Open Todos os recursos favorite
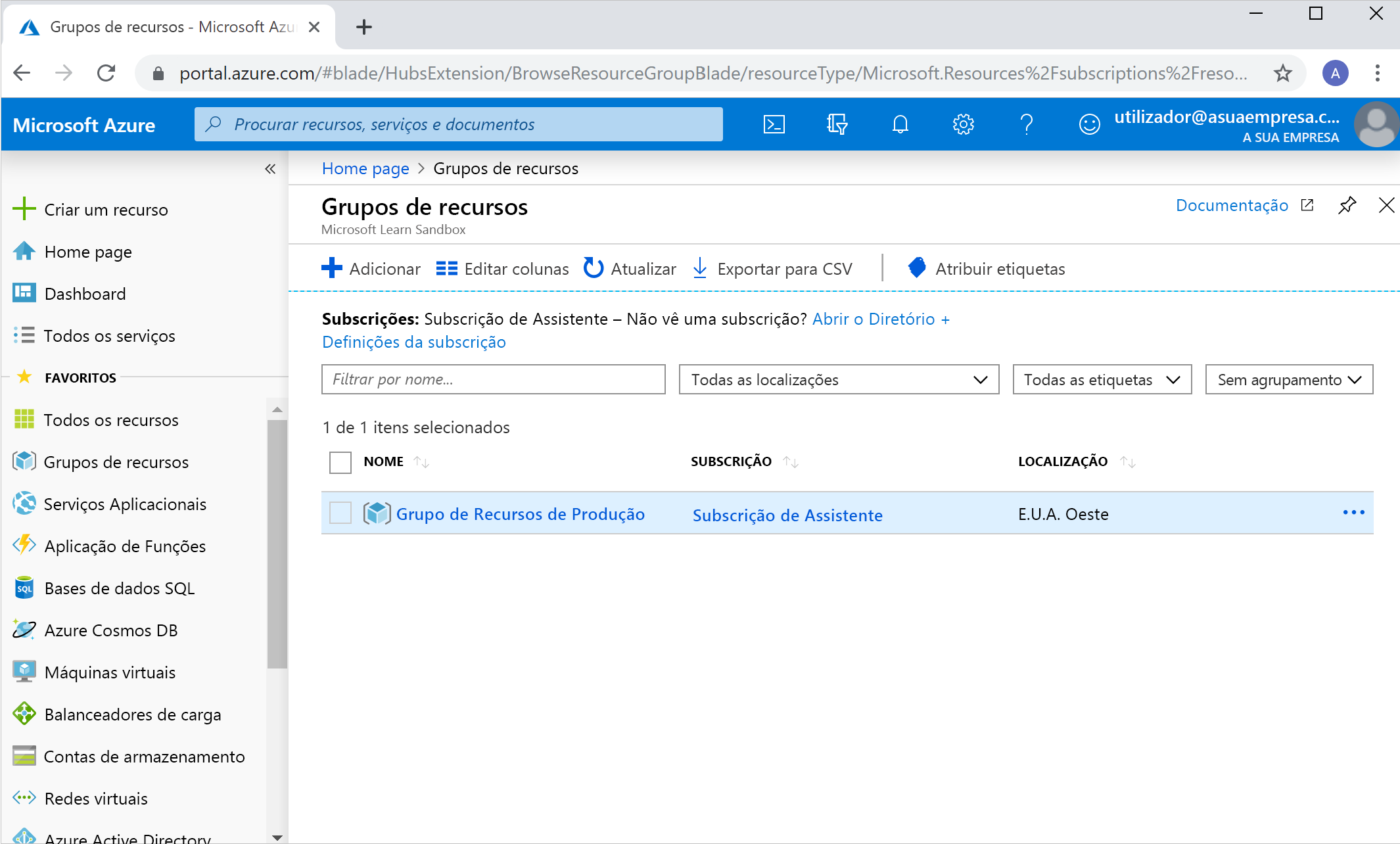 click(x=111, y=420)
